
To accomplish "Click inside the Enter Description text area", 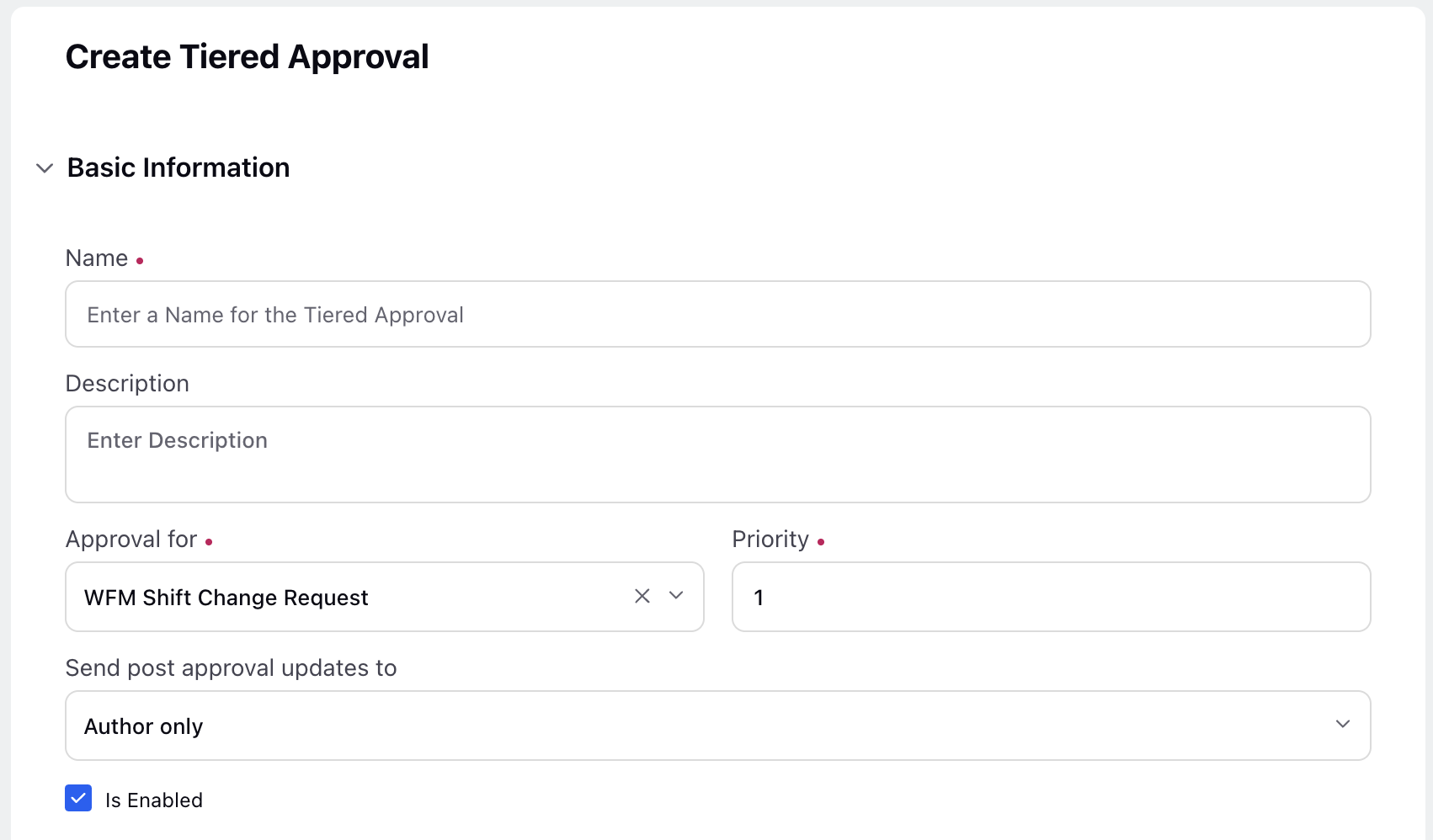I will point(718,455).
